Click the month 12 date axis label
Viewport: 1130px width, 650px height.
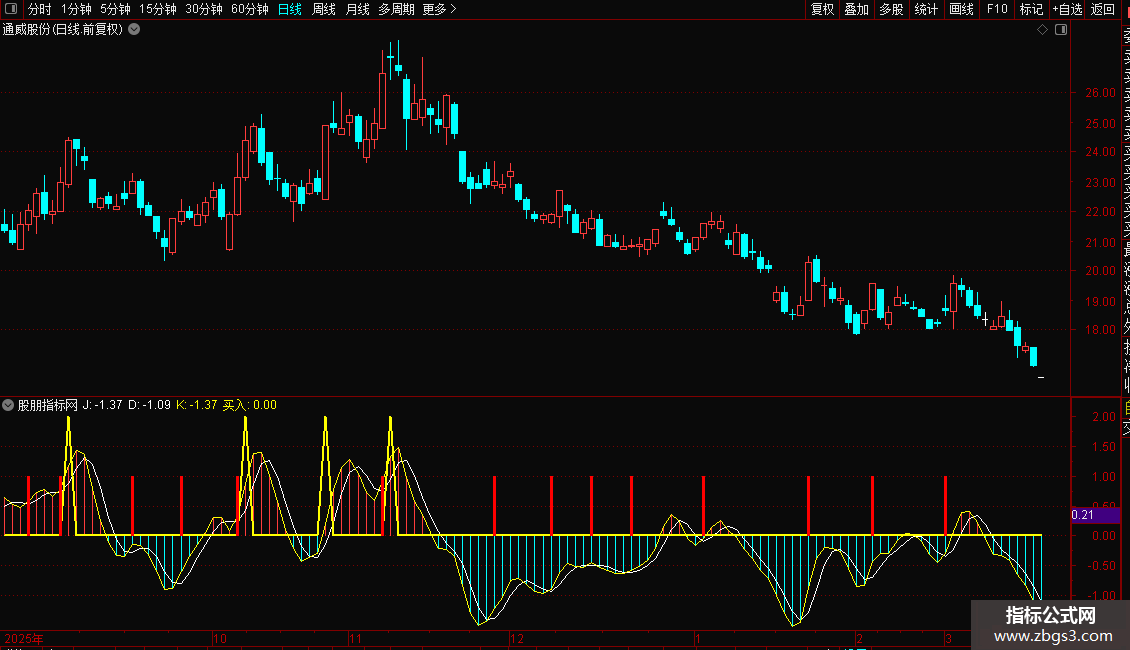[517, 638]
